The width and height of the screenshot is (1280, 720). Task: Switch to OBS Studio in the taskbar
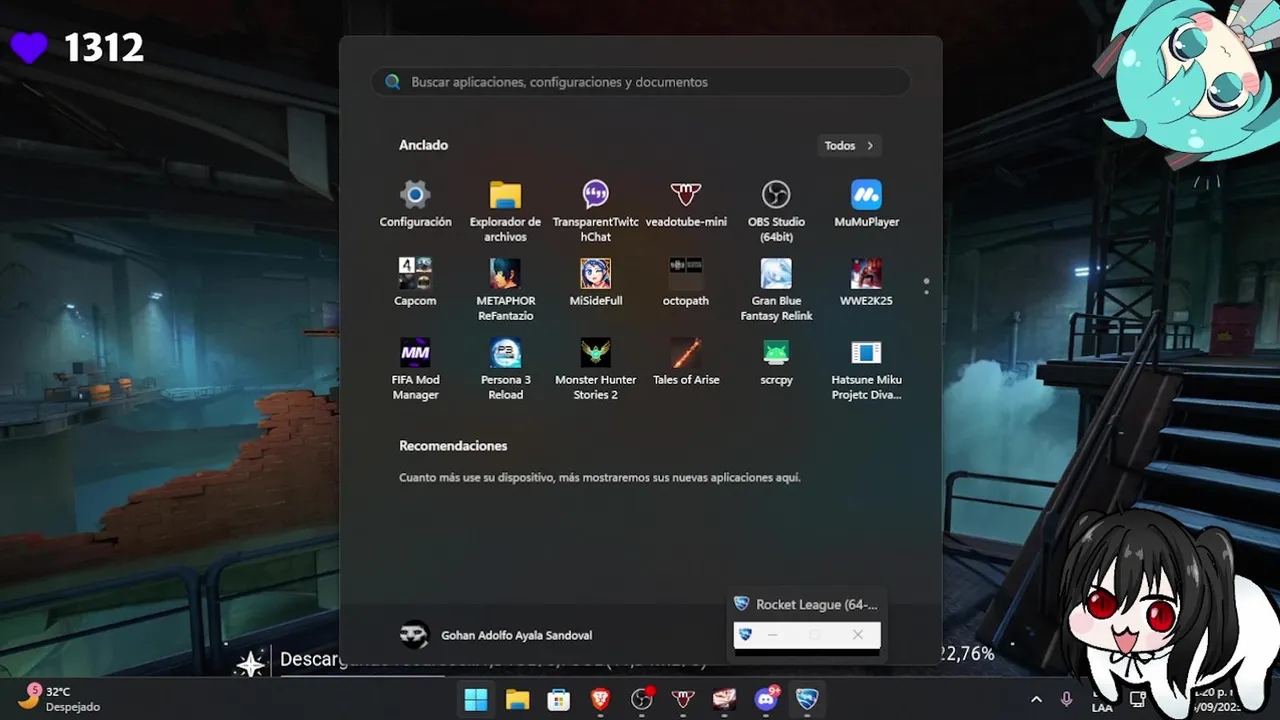click(642, 700)
